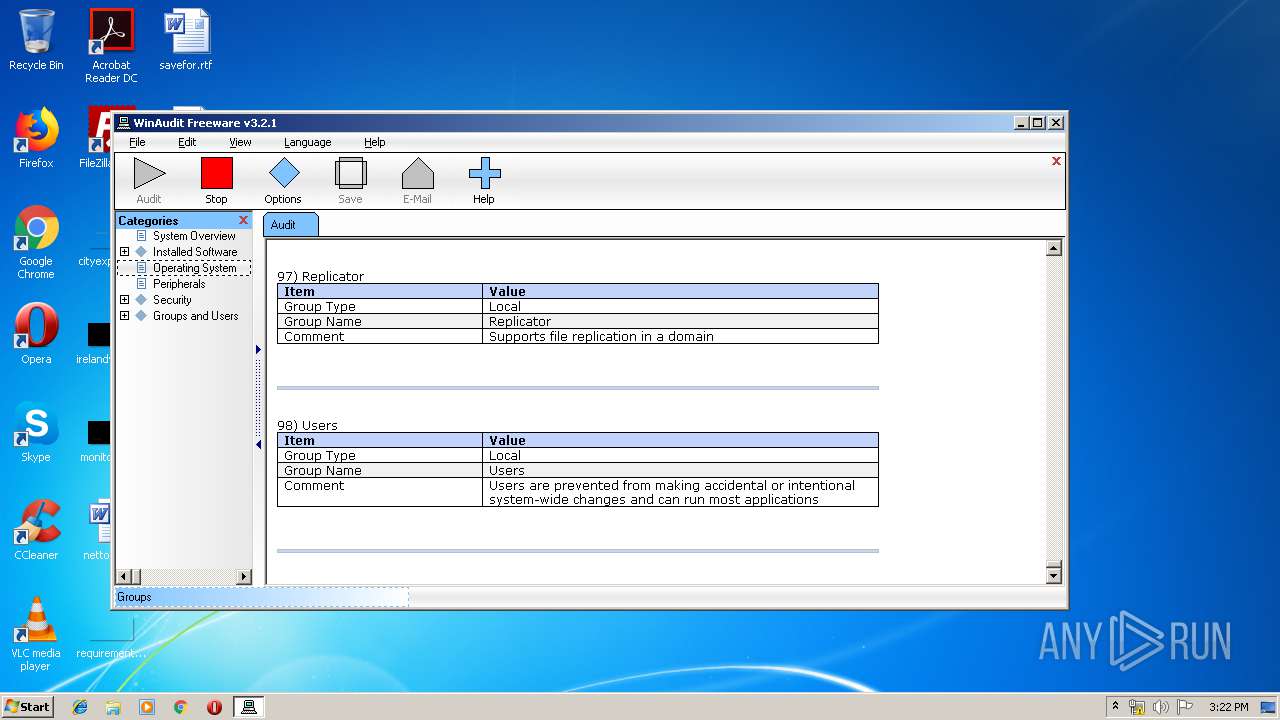Click Users comment value cell
This screenshot has width=1280, height=720.
click(680, 493)
